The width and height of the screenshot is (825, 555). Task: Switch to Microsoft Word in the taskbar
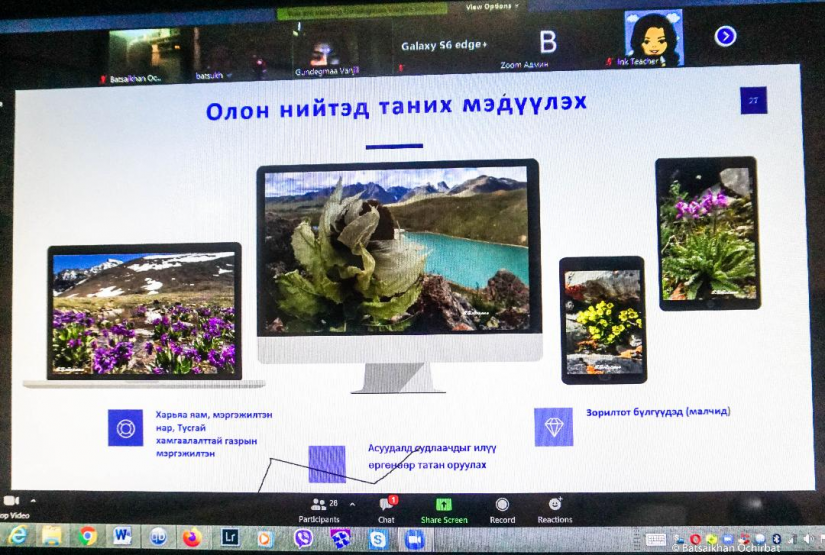click(x=123, y=537)
